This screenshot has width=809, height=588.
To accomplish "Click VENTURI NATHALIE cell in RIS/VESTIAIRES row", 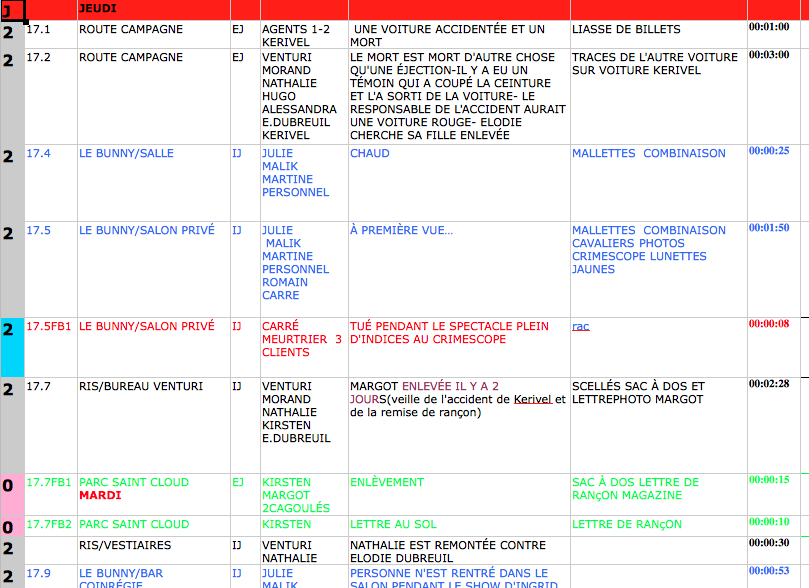I will 304,550.
